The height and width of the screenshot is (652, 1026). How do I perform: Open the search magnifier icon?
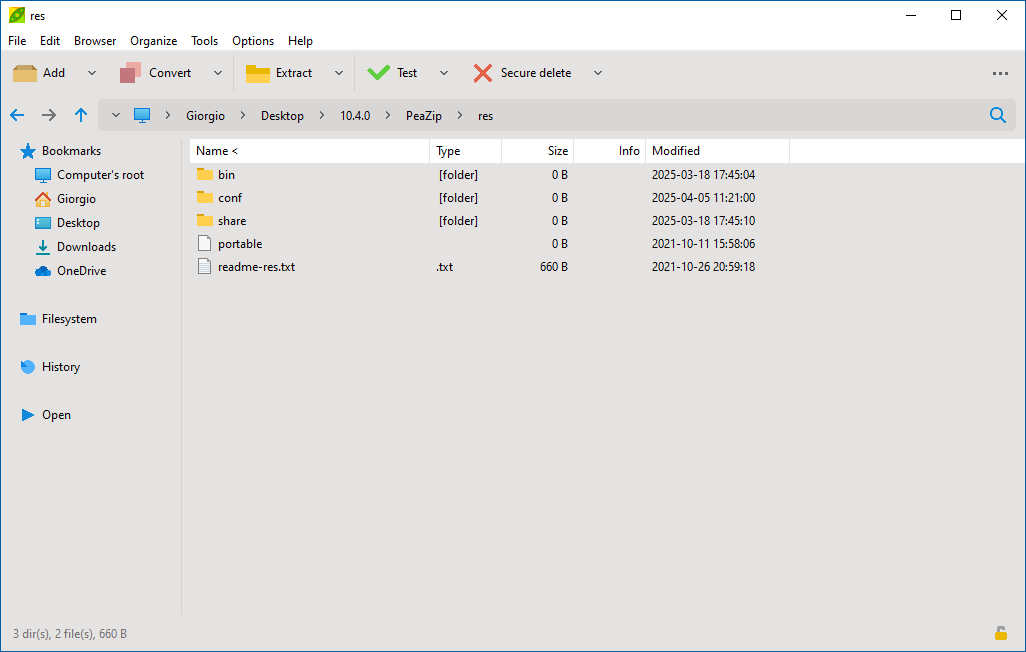click(x=997, y=115)
